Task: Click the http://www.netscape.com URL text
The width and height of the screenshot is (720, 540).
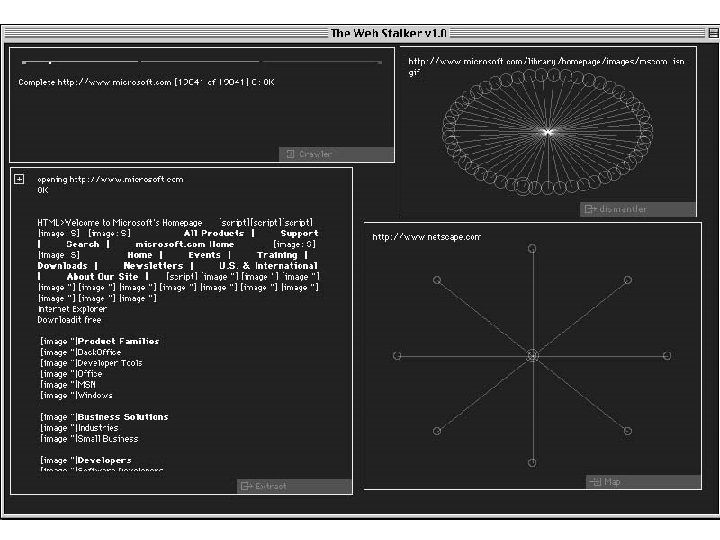Action: [426, 237]
